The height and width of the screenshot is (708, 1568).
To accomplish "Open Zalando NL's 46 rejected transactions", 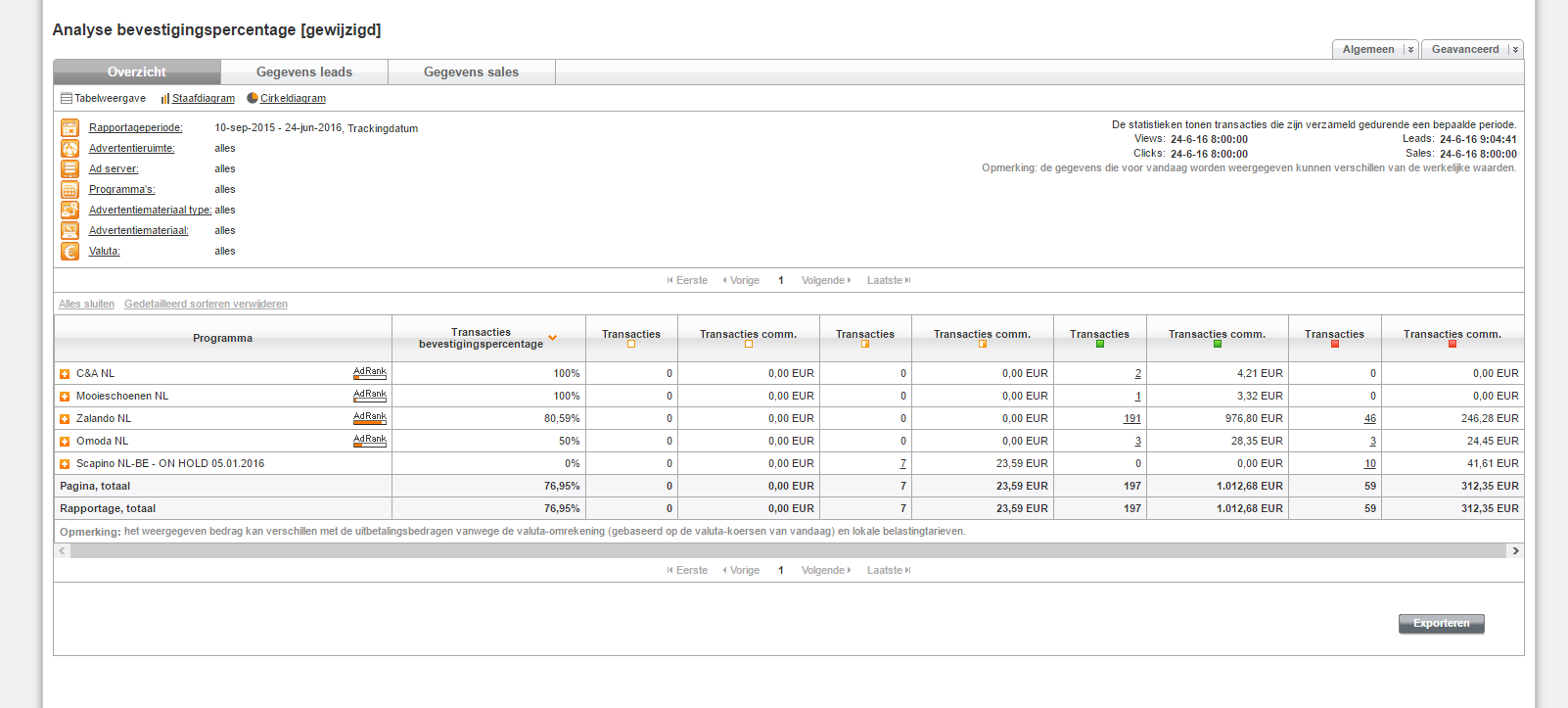I will coord(1370,419).
